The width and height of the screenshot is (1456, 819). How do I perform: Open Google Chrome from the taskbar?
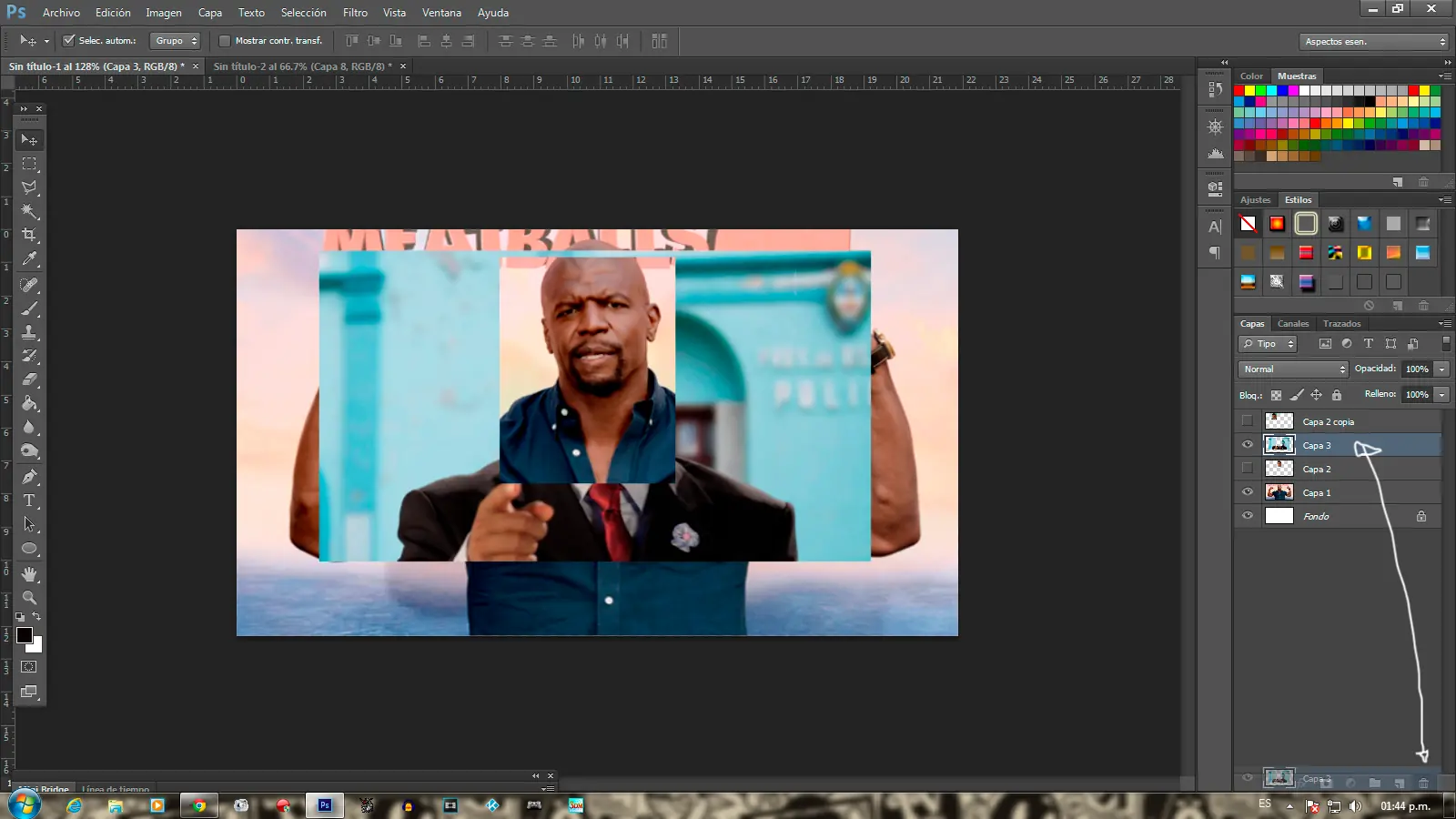[199, 805]
